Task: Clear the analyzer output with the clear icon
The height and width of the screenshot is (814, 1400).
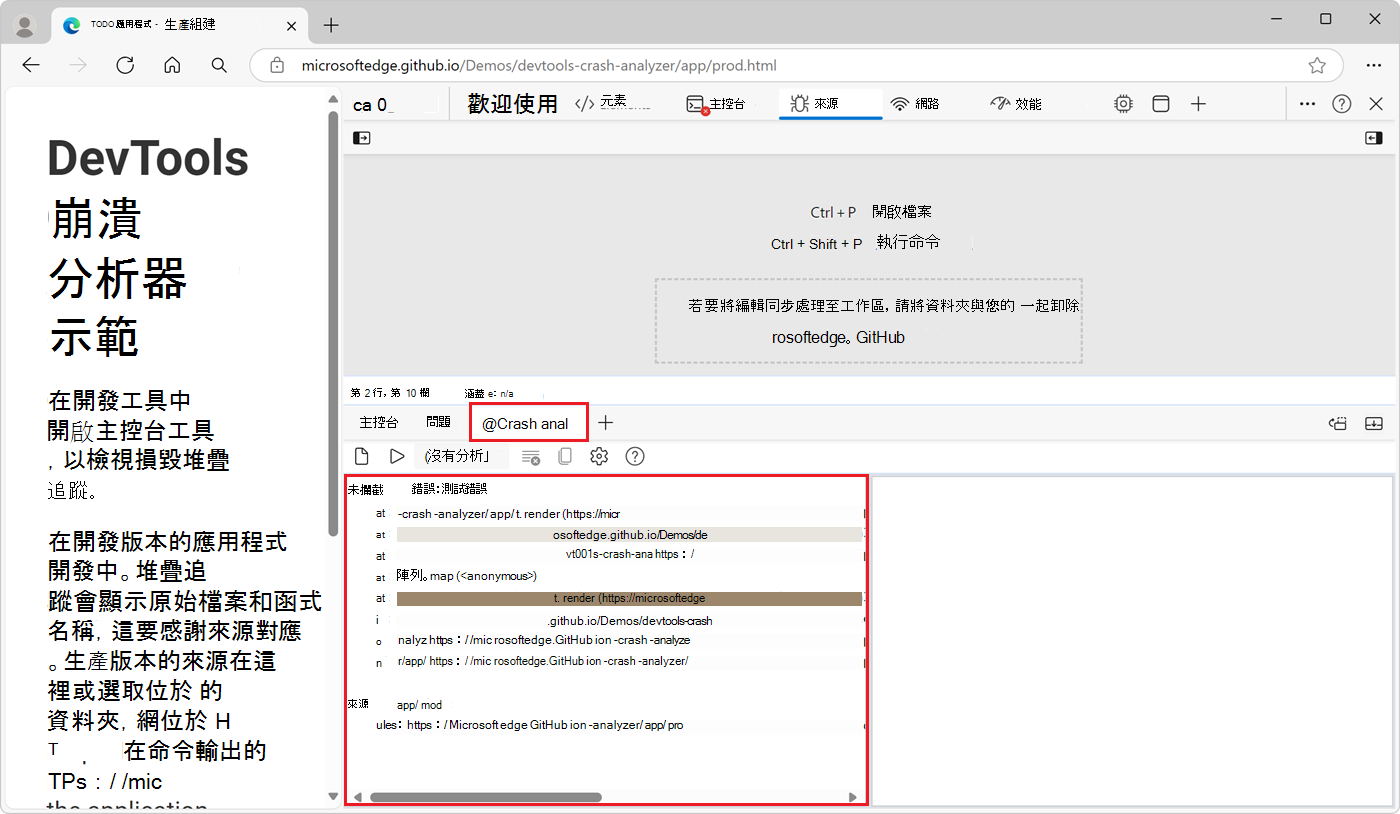Action: (x=530, y=456)
